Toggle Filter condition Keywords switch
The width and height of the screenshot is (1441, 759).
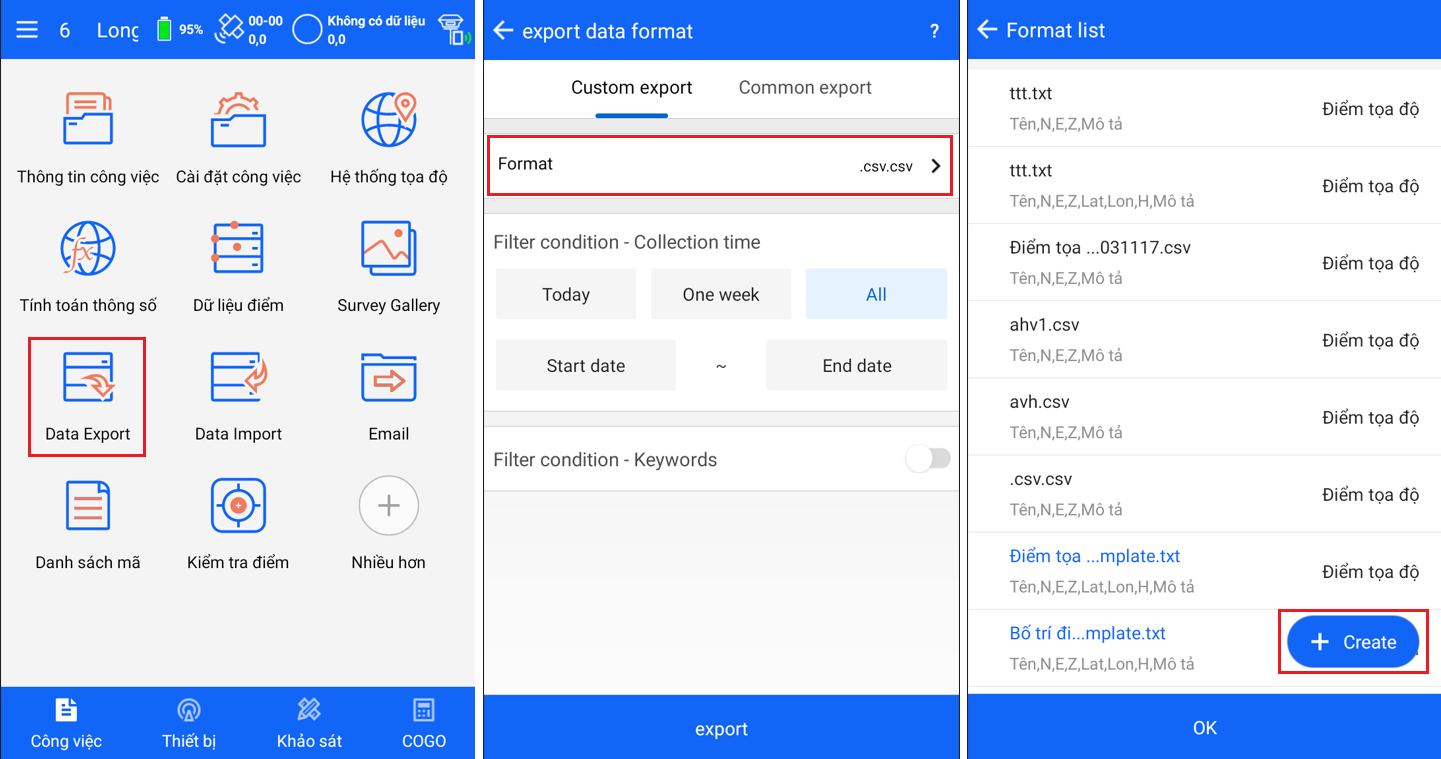click(x=927, y=459)
